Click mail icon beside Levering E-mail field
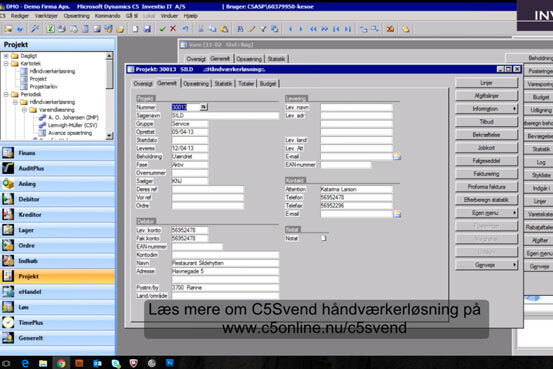 (397, 156)
